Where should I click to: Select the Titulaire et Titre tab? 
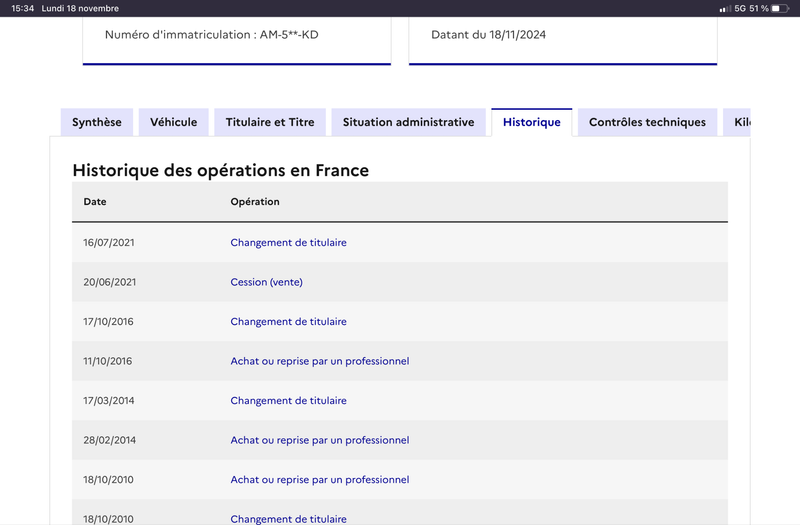(x=270, y=122)
